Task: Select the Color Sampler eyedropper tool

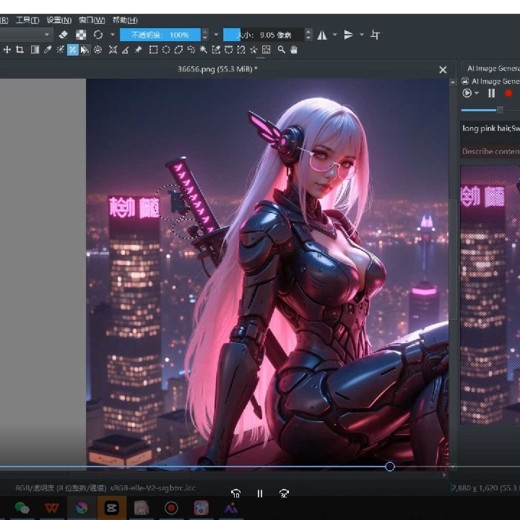Action: (48, 50)
